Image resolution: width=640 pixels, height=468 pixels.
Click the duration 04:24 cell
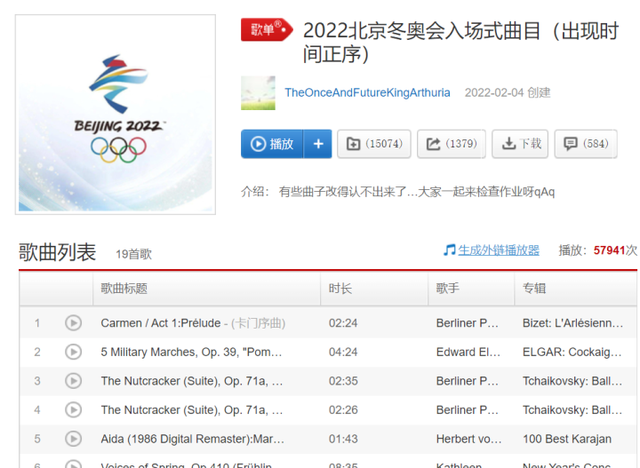click(343, 352)
